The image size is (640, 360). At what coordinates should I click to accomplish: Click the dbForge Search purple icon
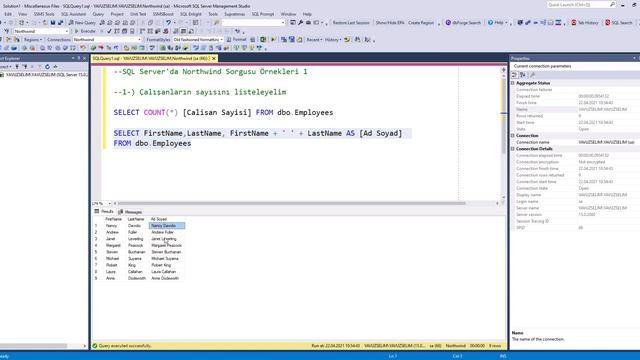click(x=448, y=23)
